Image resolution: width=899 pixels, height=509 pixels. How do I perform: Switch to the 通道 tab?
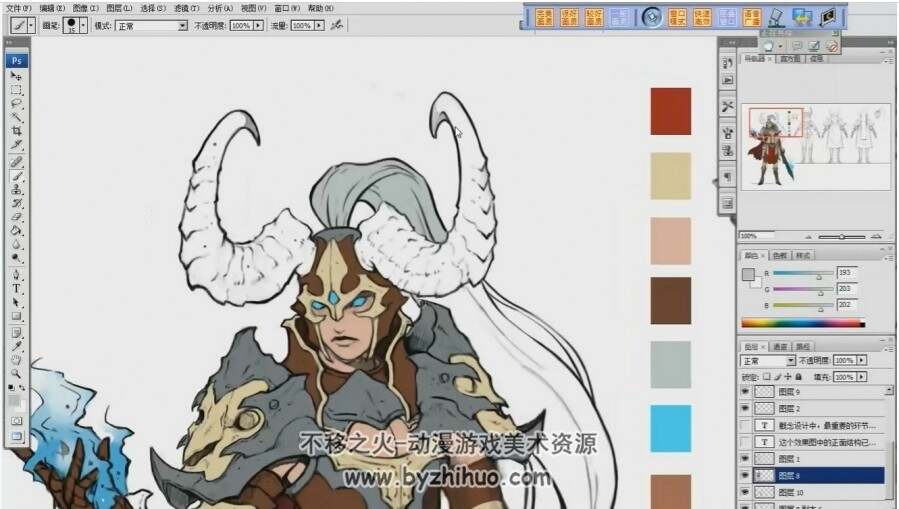tap(780, 347)
